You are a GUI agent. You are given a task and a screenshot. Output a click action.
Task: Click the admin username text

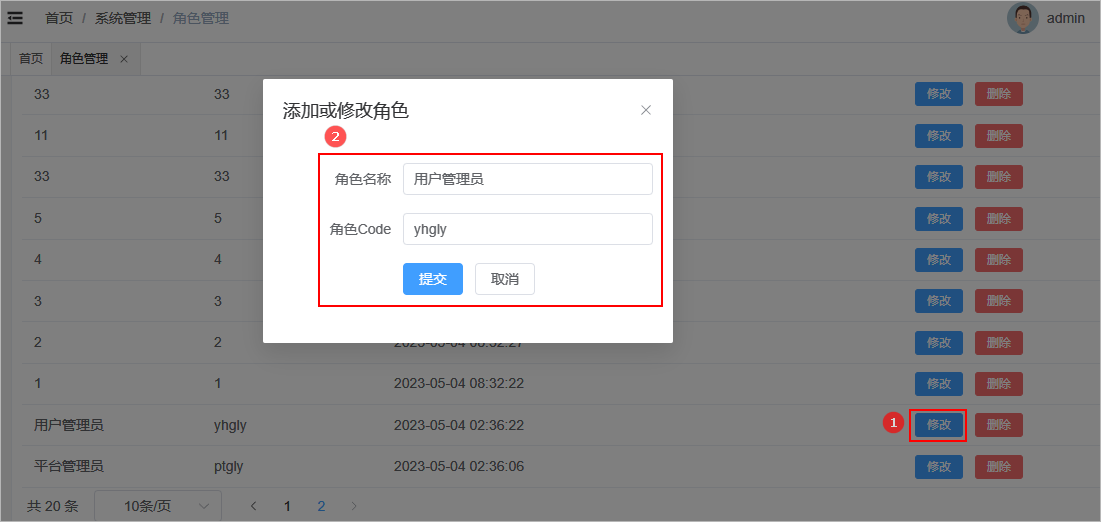pyautogui.click(x=1065, y=18)
